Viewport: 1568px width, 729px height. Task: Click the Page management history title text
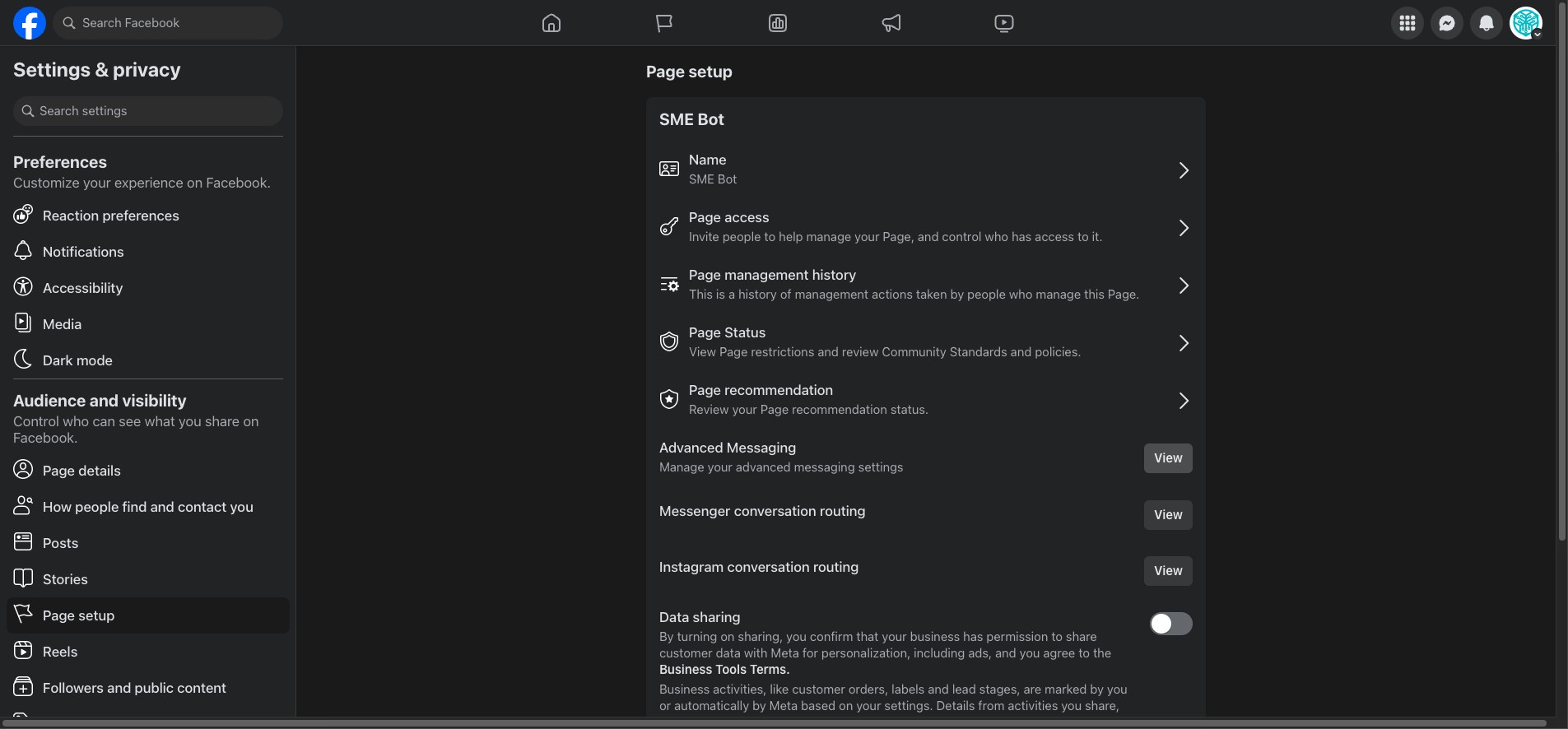[772, 275]
